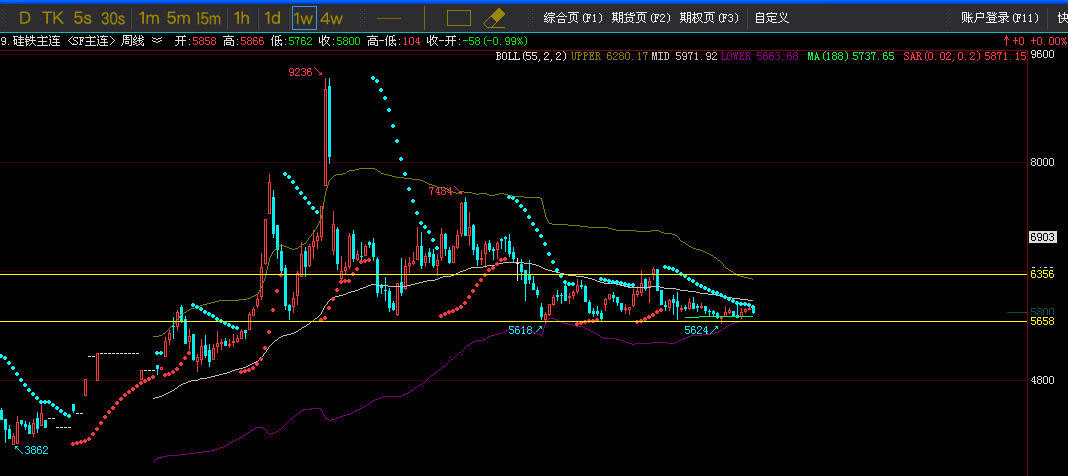Click the 高-低 range value 104
The height and width of the screenshot is (476, 1068).
coord(411,41)
